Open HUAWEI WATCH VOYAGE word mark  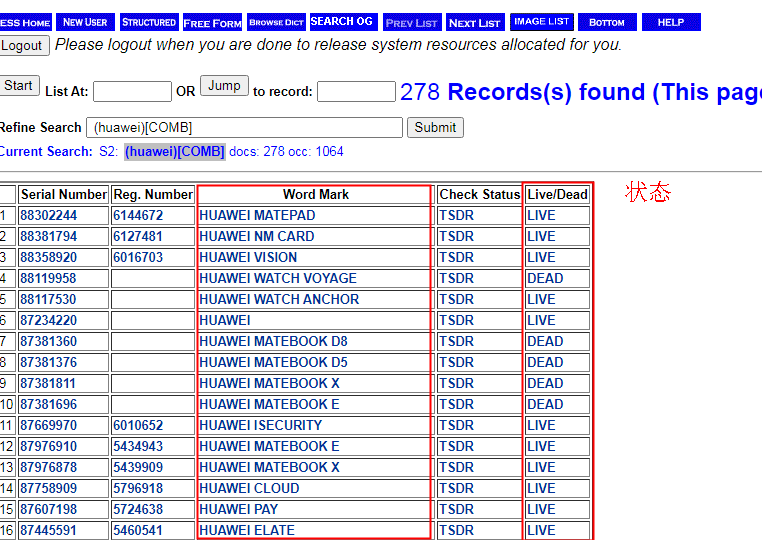pyautogui.click(x=278, y=278)
